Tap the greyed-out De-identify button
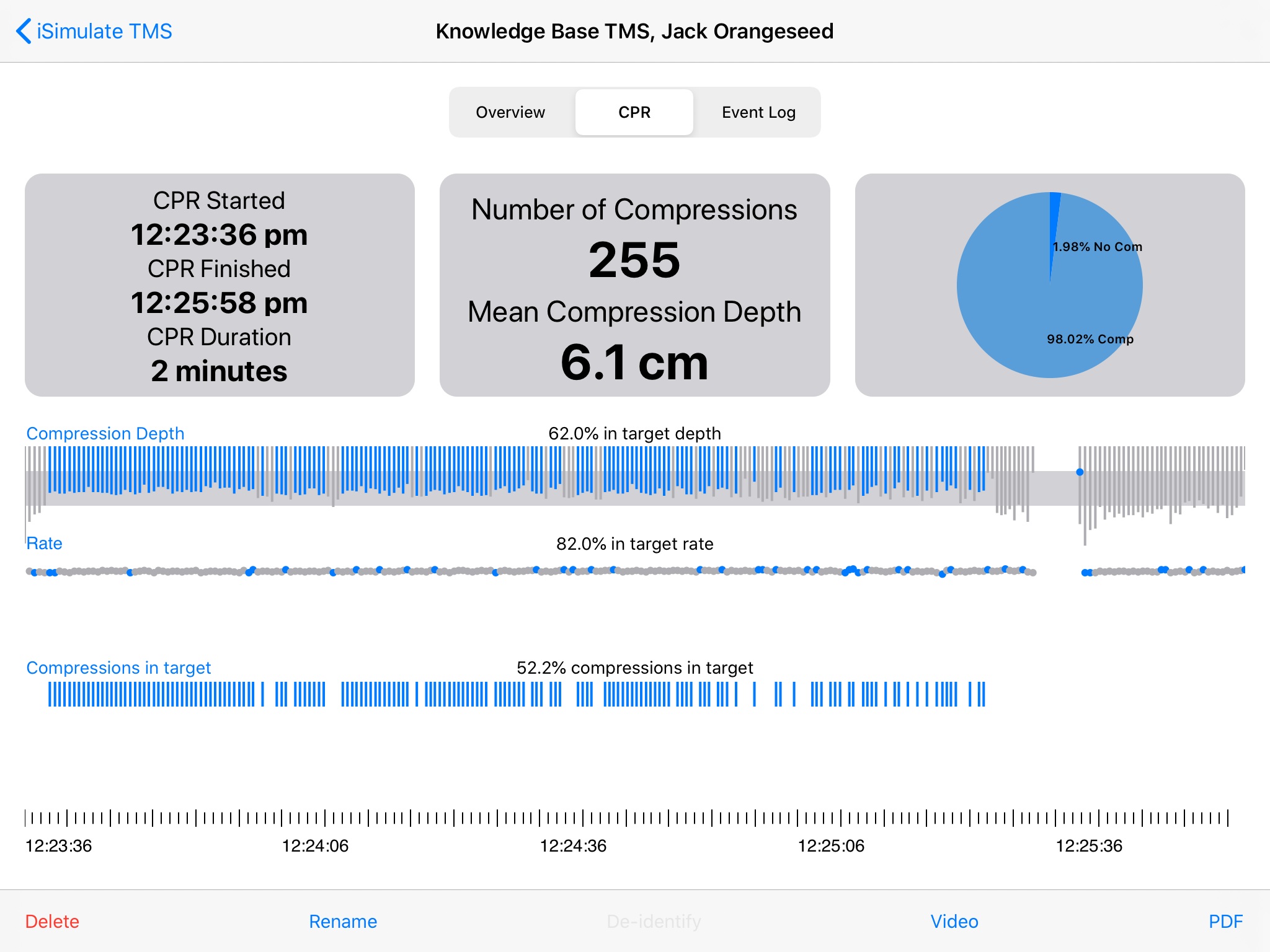Image resolution: width=1270 pixels, height=952 pixels. (654, 922)
